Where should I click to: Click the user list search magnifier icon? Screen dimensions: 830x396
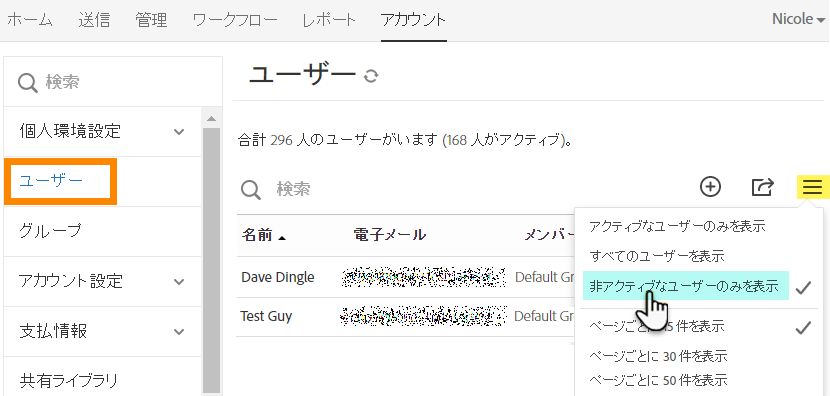coord(251,190)
